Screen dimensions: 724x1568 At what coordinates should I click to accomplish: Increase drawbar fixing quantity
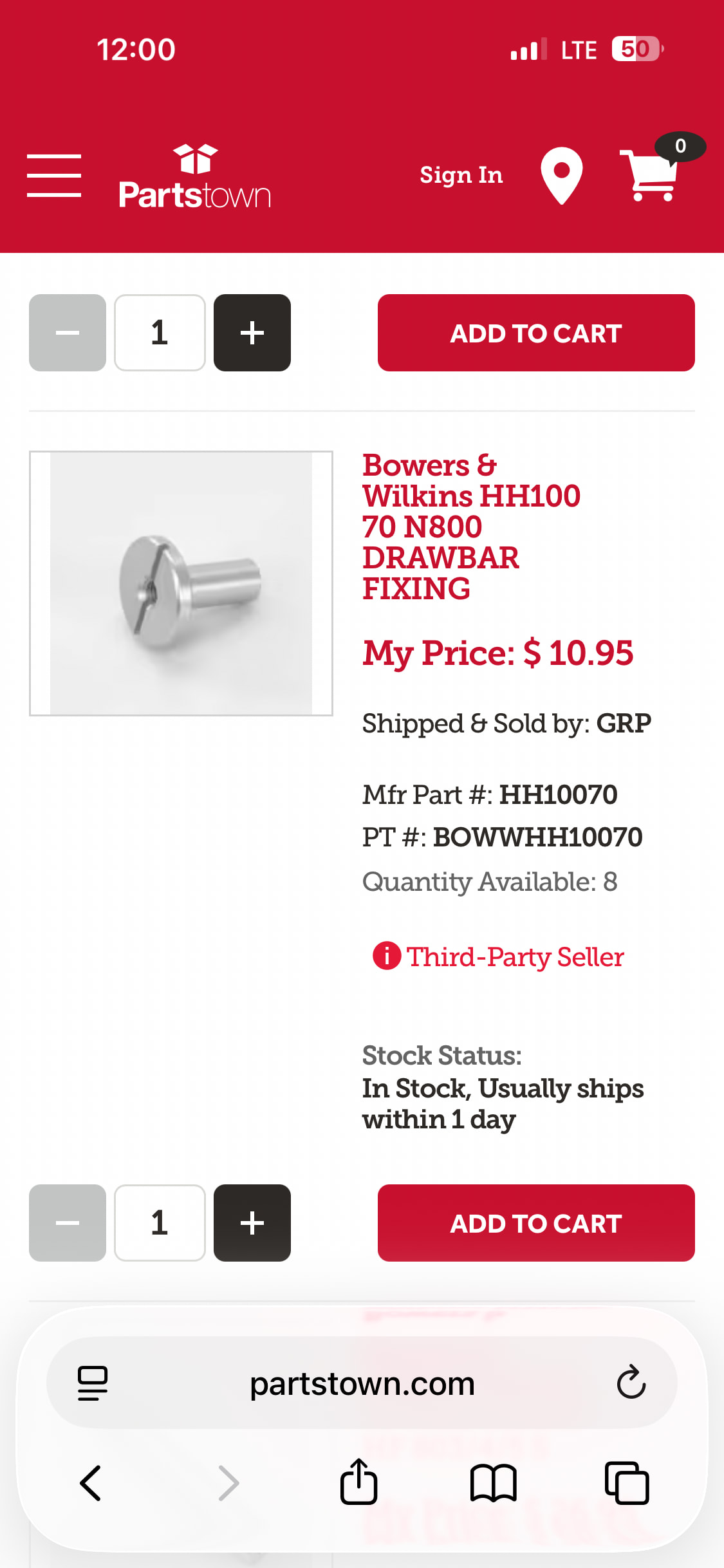click(252, 1222)
